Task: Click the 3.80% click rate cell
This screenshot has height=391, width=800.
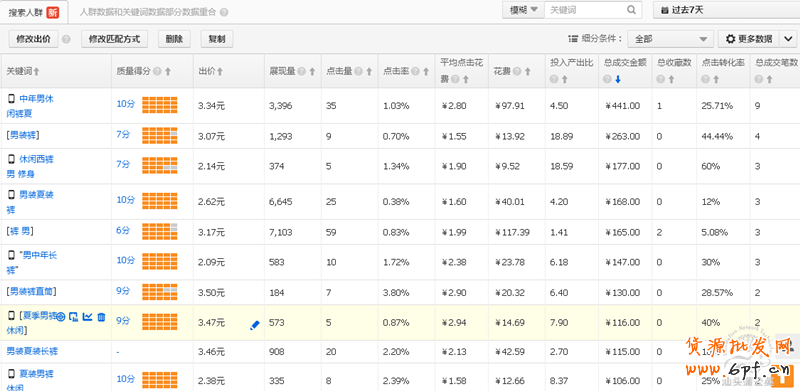Action: tap(396, 292)
